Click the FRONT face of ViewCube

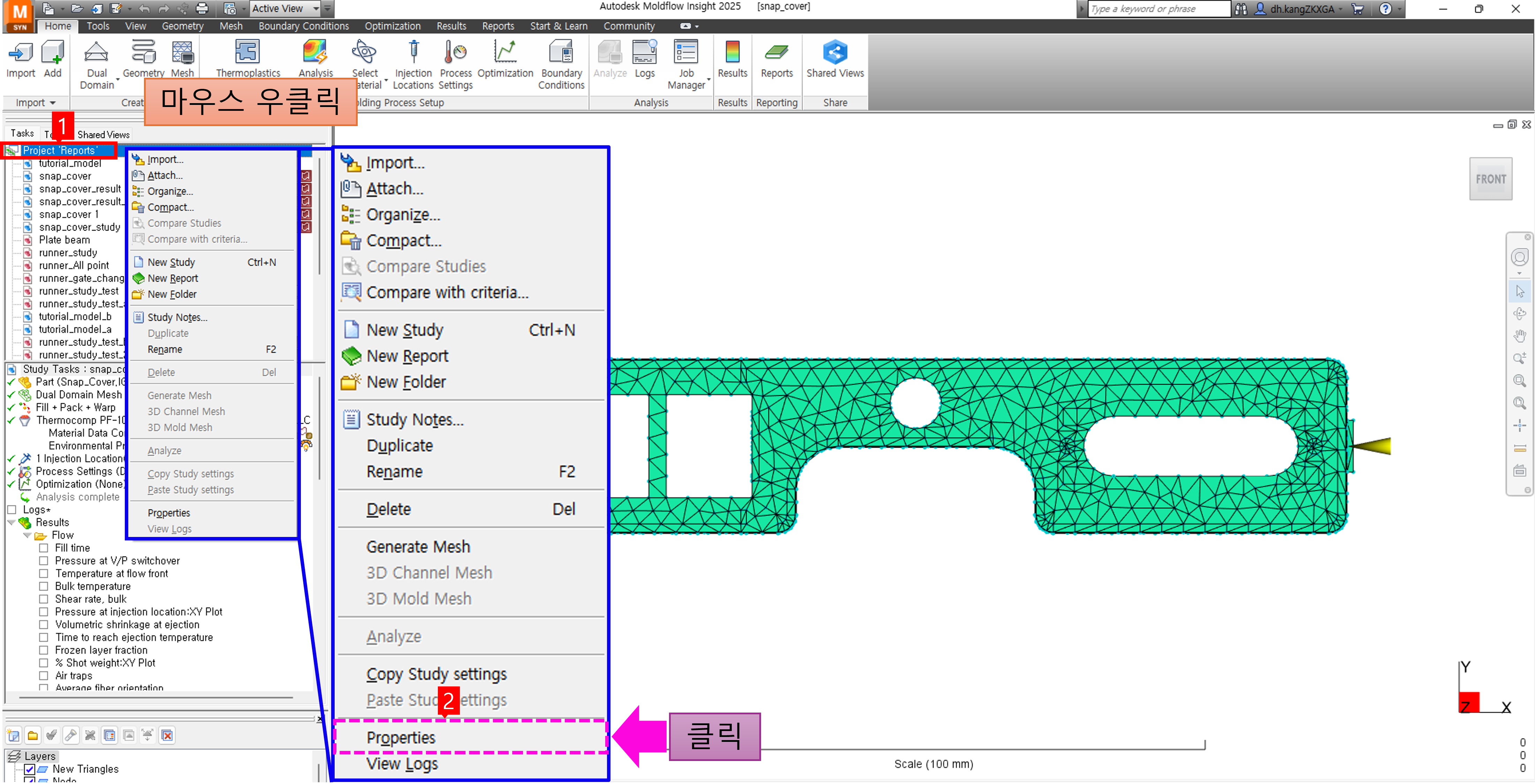click(1490, 179)
